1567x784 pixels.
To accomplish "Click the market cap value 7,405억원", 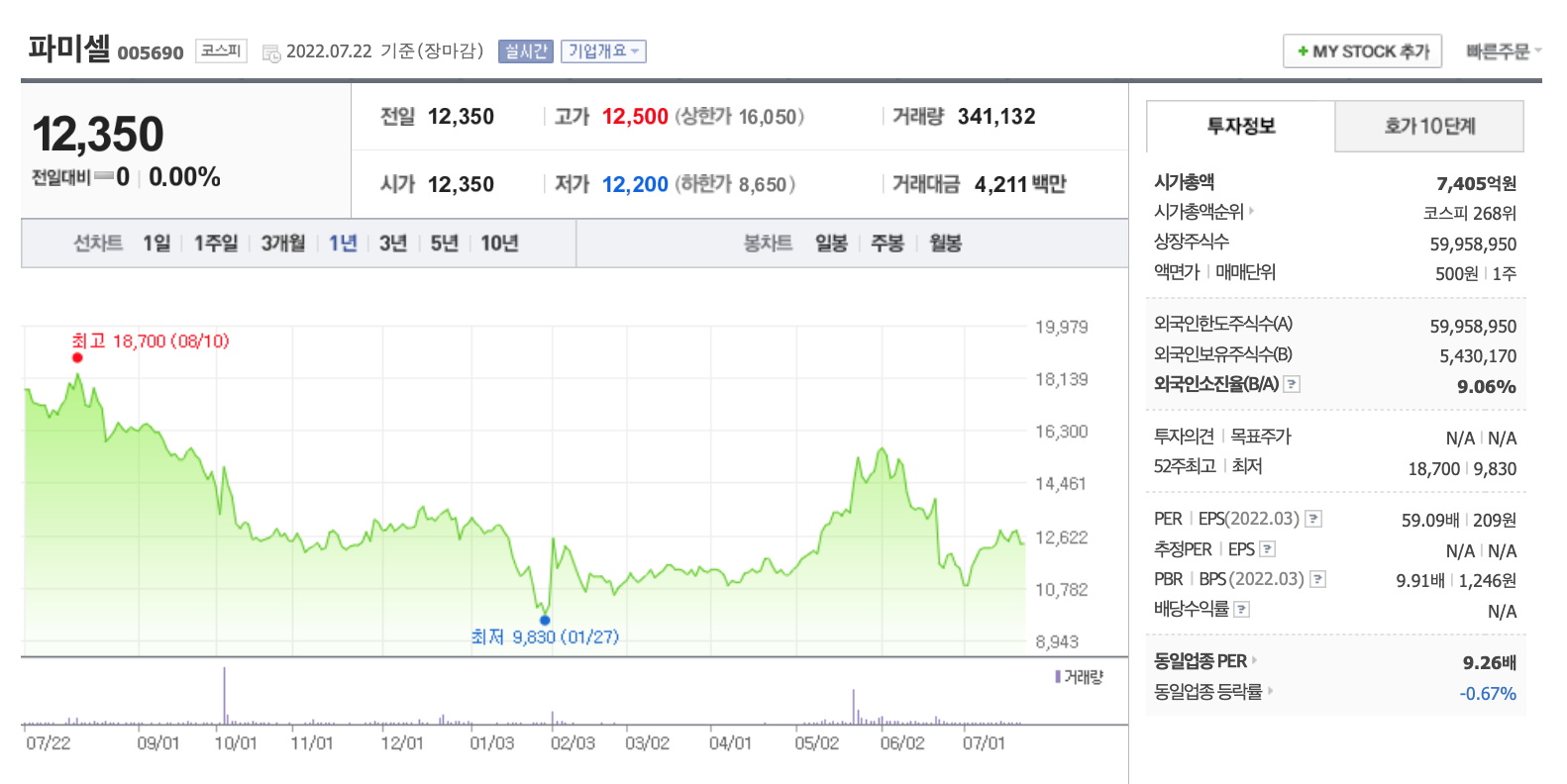I will point(1476,184).
